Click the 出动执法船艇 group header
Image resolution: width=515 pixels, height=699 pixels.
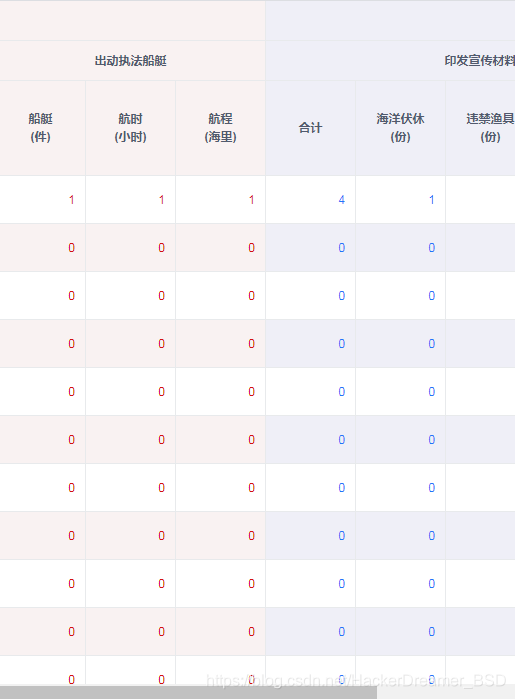click(x=131, y=61)
